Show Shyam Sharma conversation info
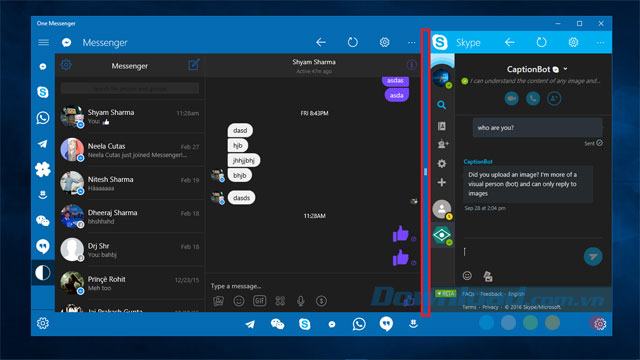This screenshot has width=640, height=360. coord(411,65)
